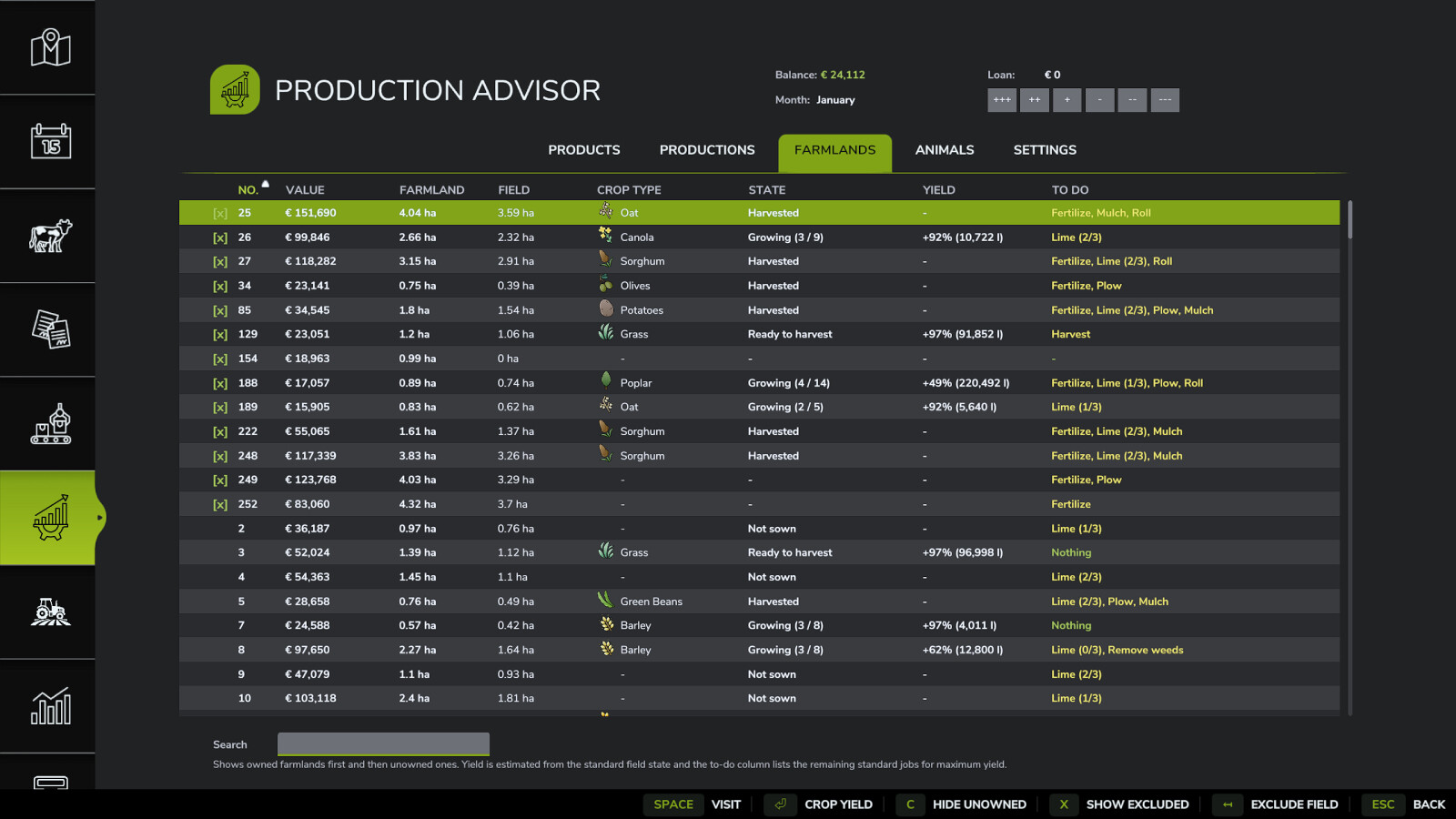Screen dimensions: 1456x819
Task: Increase loan with the +++ button
Action: pos(1002,100)
